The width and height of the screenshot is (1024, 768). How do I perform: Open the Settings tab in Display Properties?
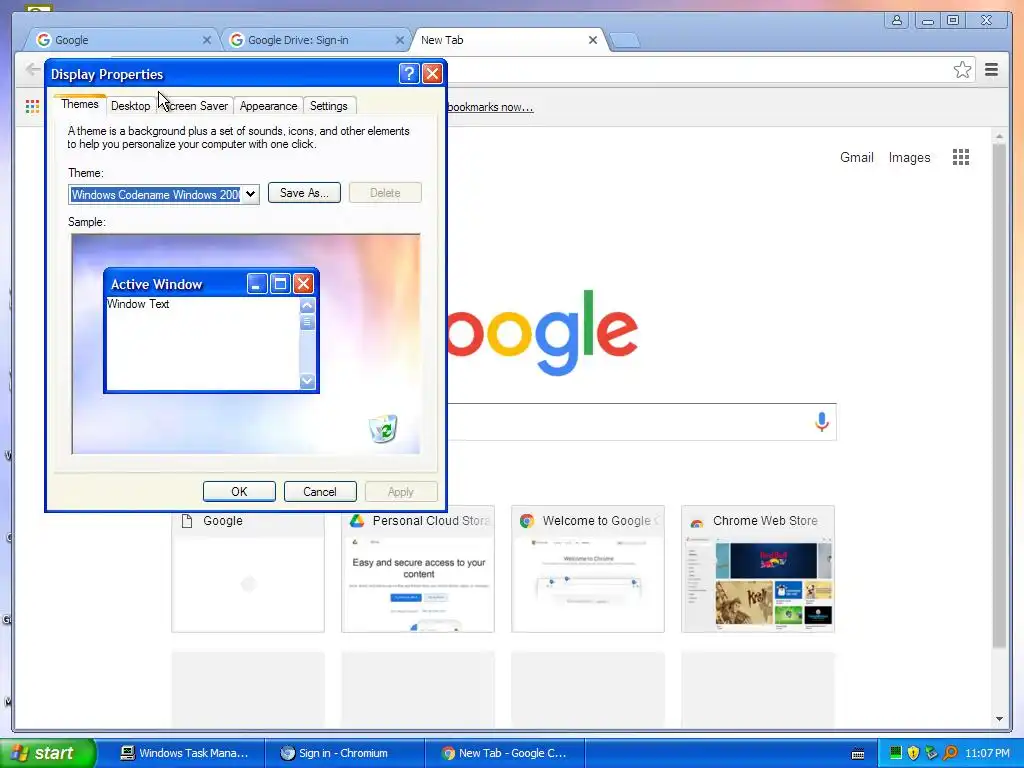[x=328, y=106]
